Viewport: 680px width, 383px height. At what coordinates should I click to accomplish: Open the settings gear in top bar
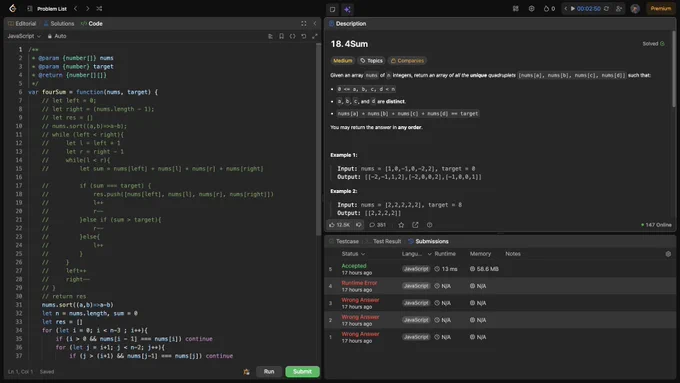tap(531, 9)
